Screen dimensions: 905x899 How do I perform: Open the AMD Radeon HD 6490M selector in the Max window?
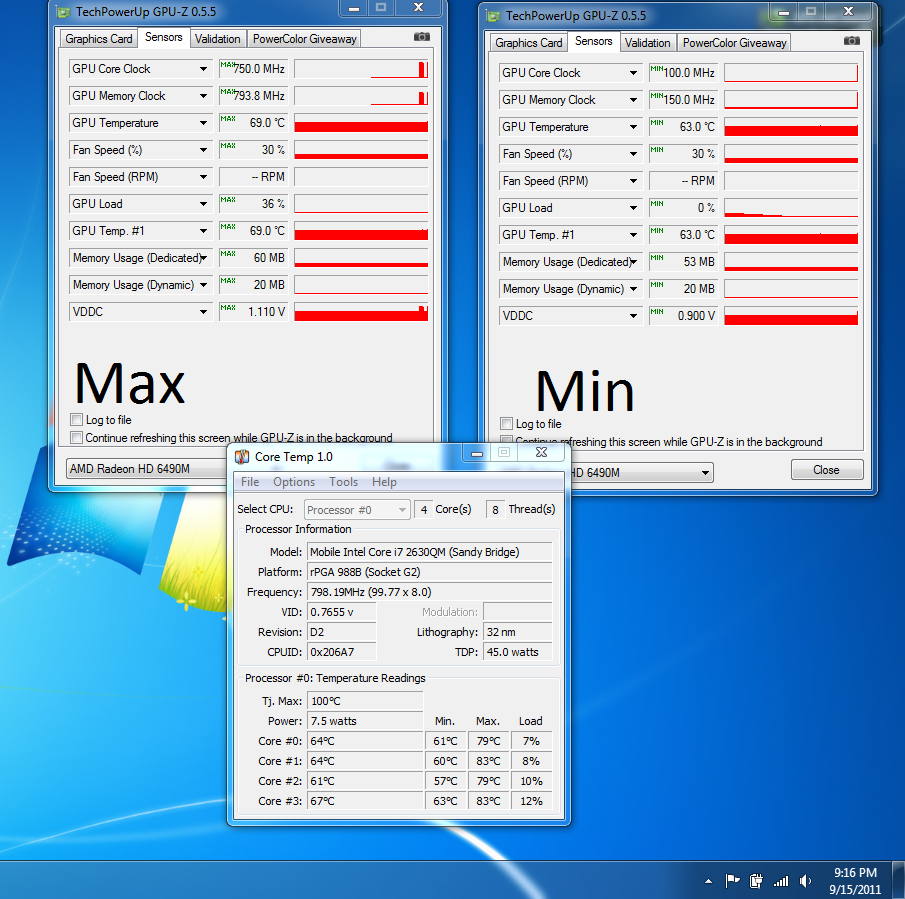pyautogui.click(x=147, y=469)
